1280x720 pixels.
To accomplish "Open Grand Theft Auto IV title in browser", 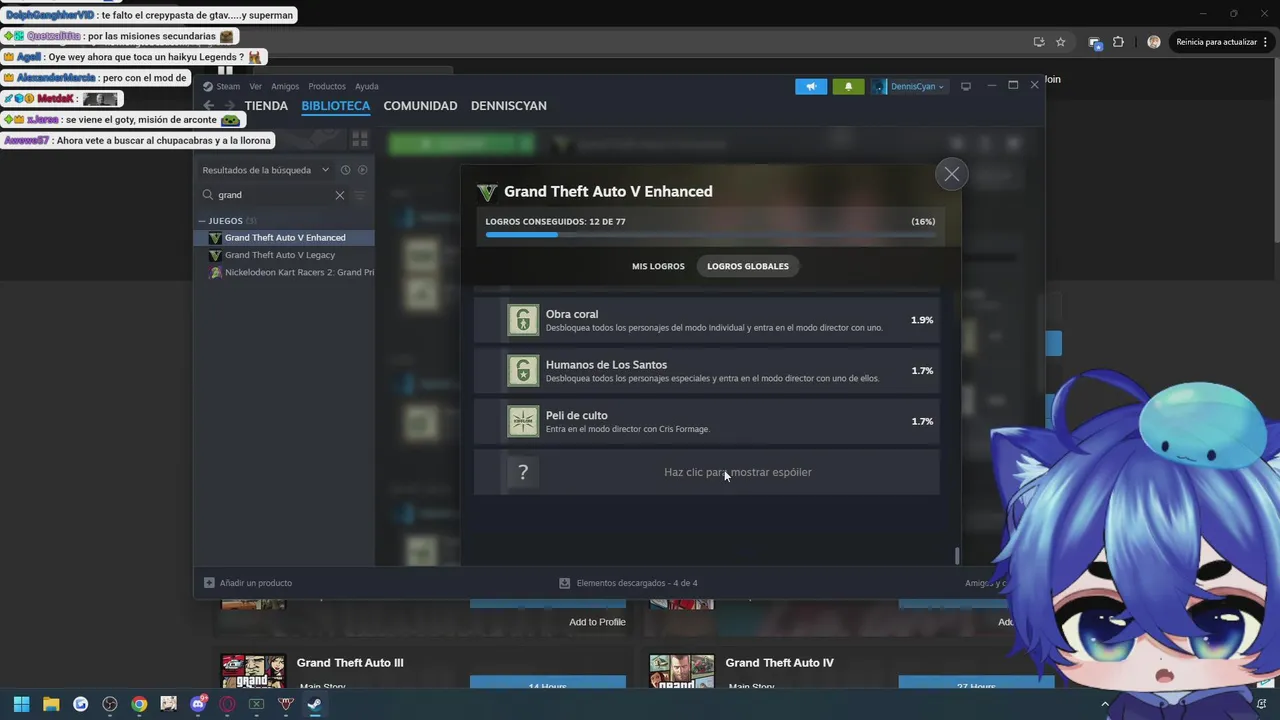I will pyautogui.click(x=779, y=663).
